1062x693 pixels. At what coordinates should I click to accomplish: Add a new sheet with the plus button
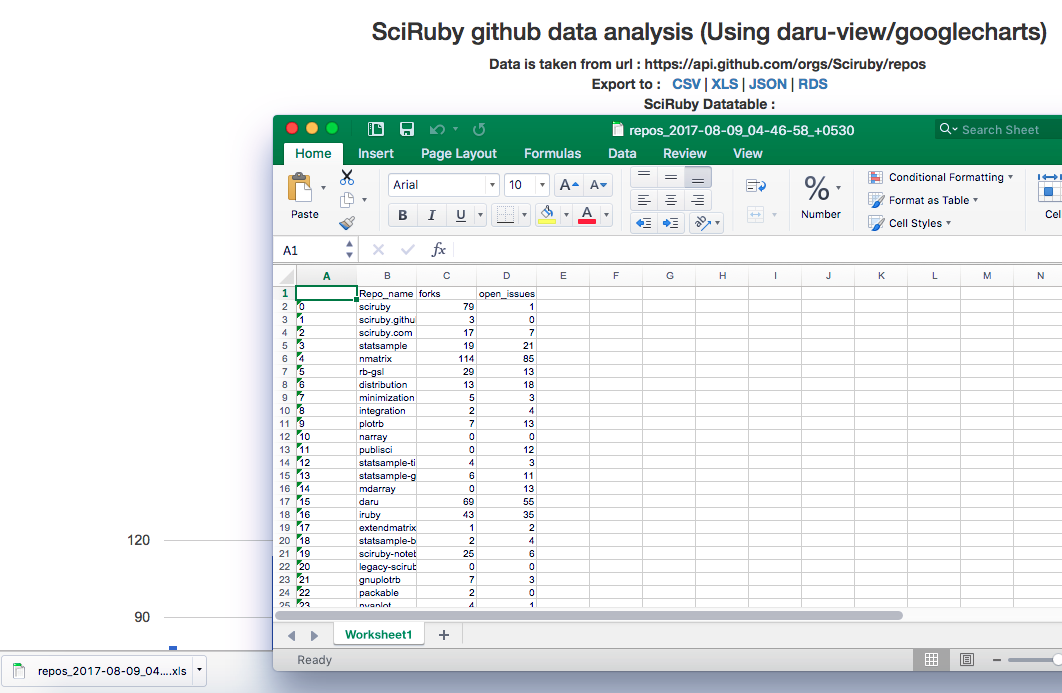point(444,634)
